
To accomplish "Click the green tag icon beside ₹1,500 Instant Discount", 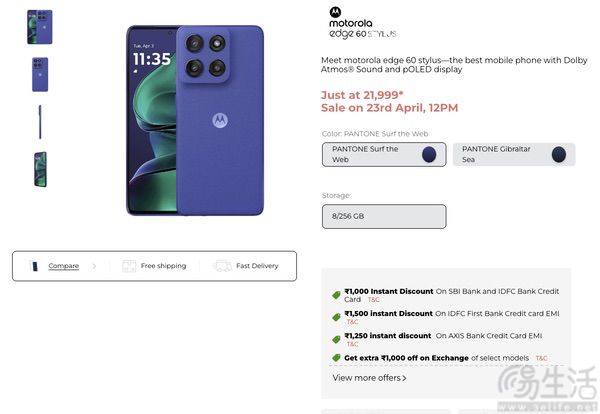I will [336, 317].
